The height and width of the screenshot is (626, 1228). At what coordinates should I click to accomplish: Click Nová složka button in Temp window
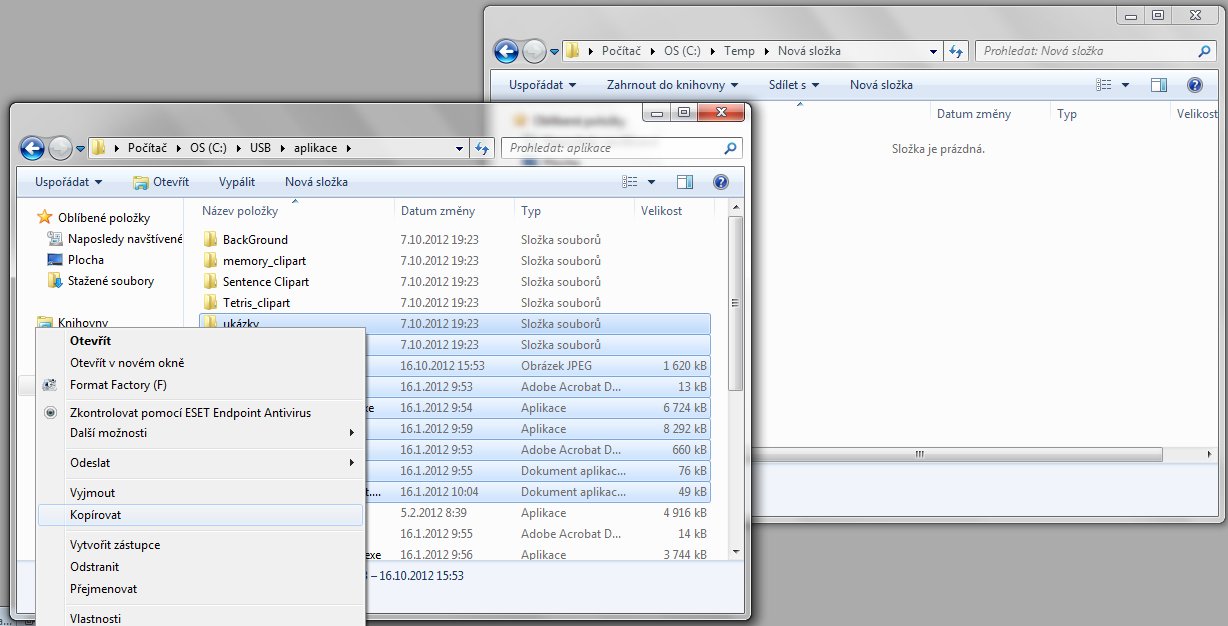click(x=881, y=85)
